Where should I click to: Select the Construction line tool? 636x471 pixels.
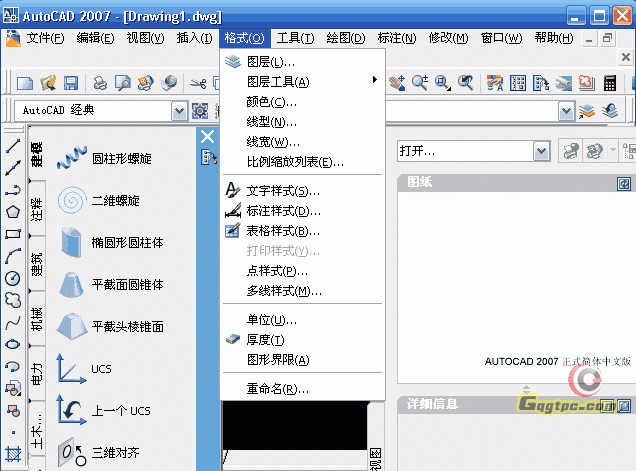[x=13, y=168]
